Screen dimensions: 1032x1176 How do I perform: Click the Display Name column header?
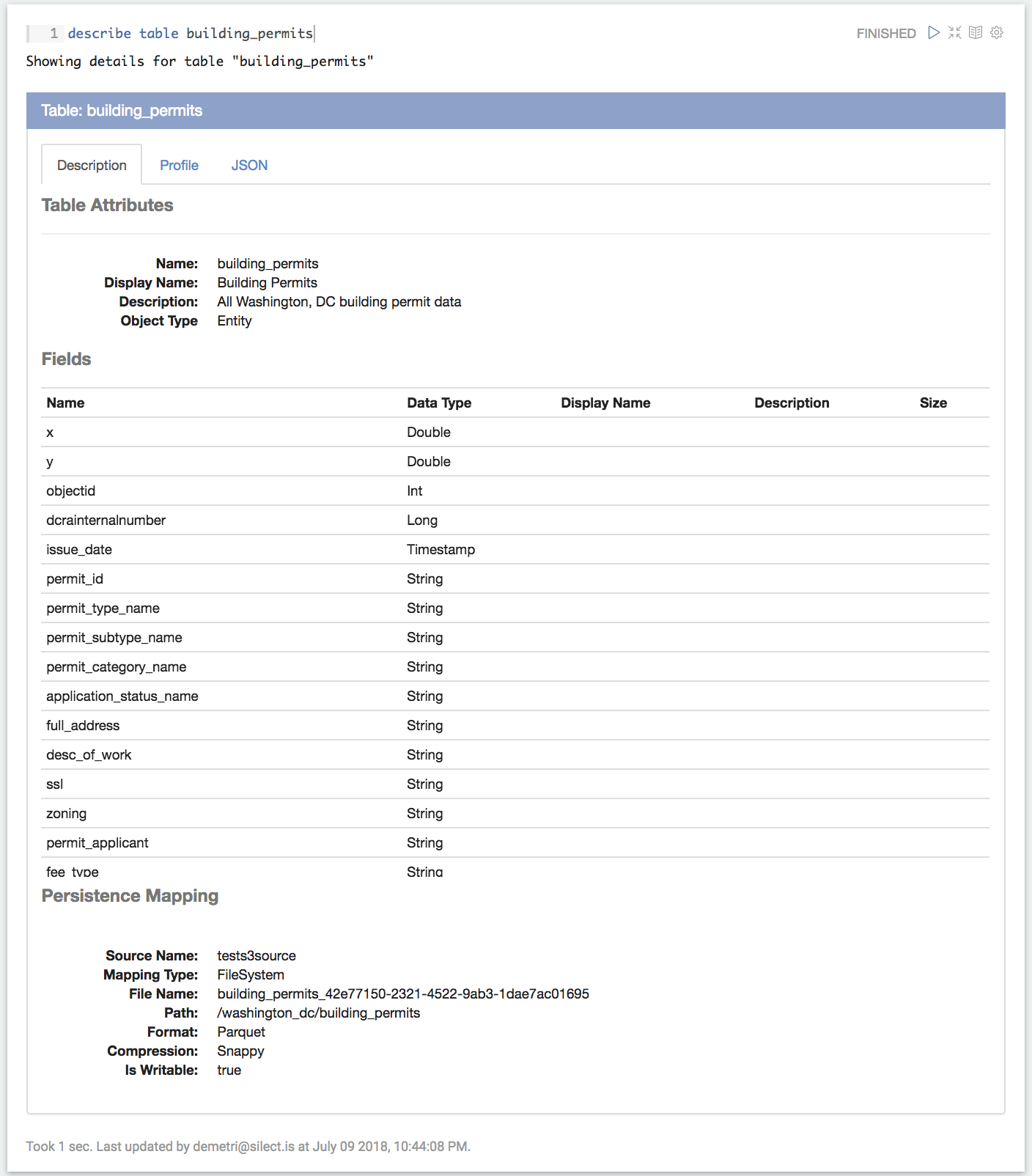pyautogui.click(x=605, y=403)
